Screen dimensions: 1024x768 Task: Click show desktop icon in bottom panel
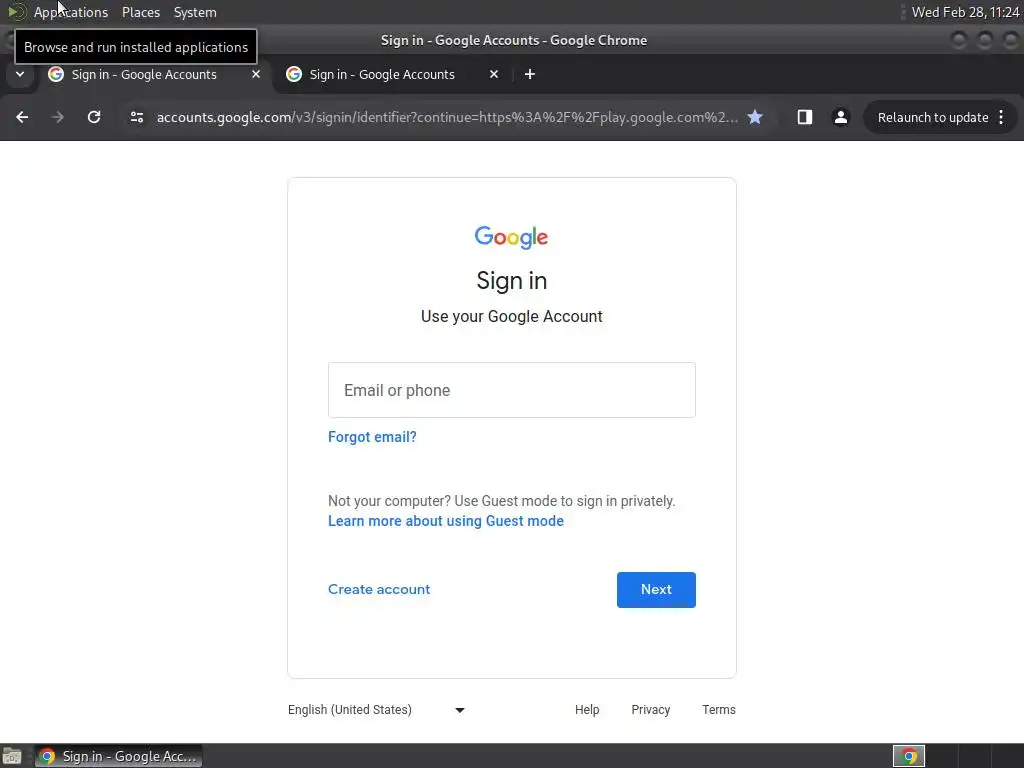[12, 756]
